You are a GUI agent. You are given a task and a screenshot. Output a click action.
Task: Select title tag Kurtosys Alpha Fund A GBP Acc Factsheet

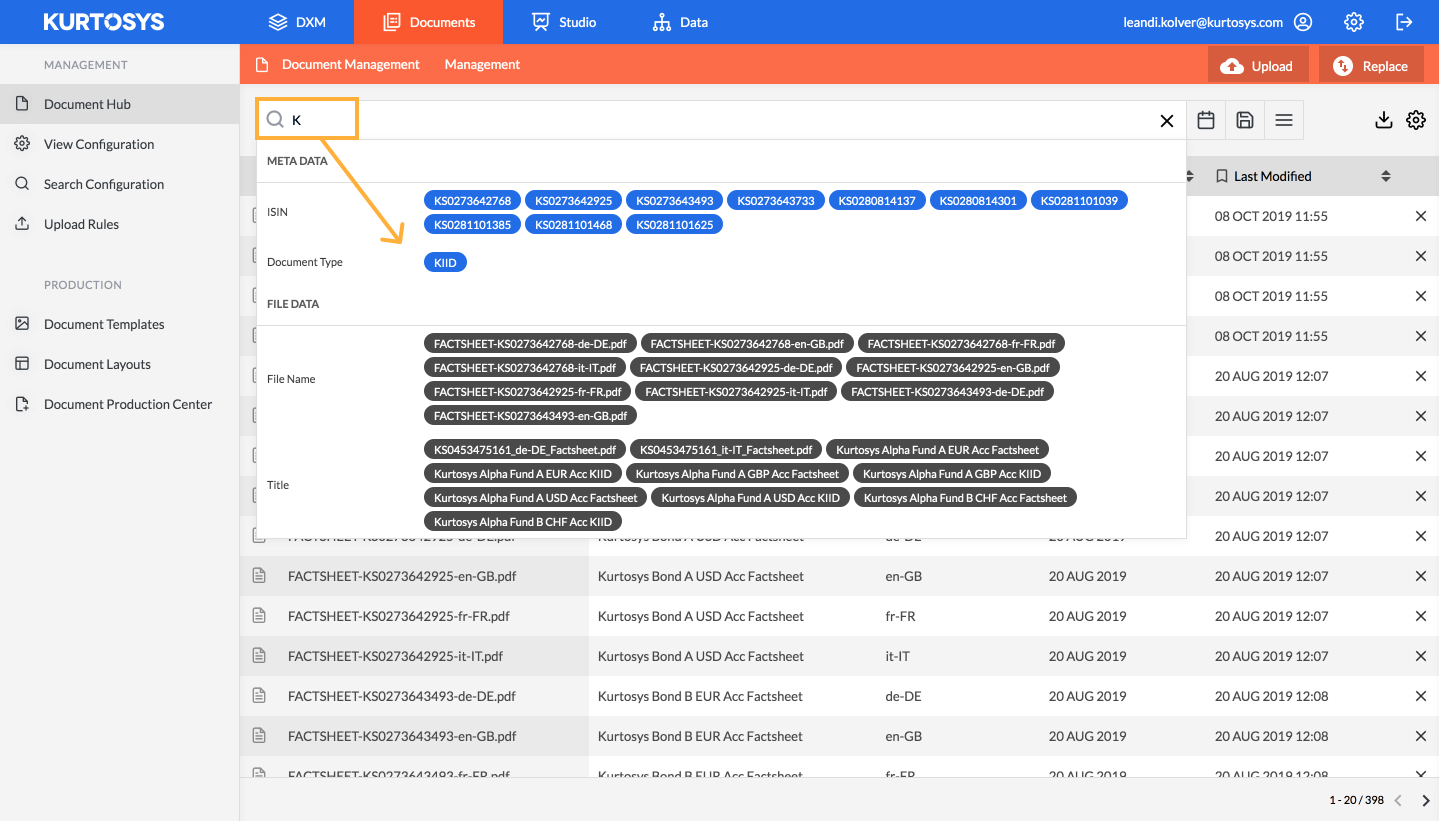click(x=738, y=474)
